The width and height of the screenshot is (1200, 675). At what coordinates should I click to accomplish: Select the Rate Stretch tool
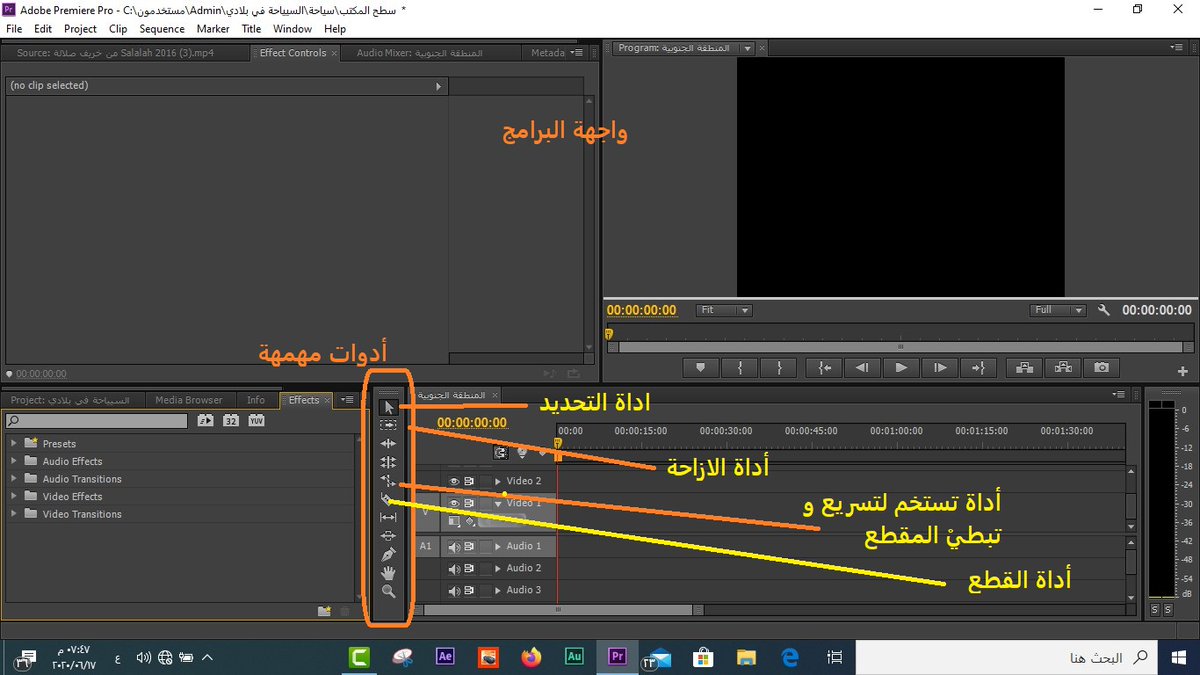pyautogui.click(x=388, y=480)
